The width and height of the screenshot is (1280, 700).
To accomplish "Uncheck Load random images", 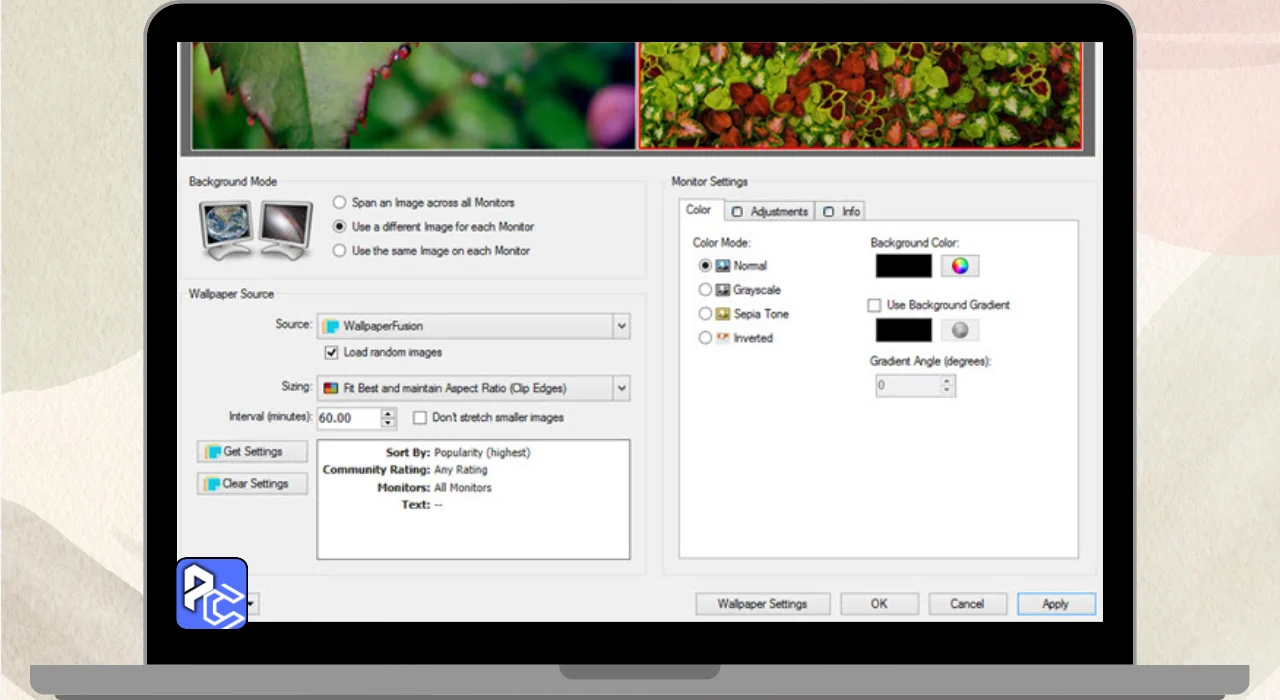I will (x=332, y=353).
